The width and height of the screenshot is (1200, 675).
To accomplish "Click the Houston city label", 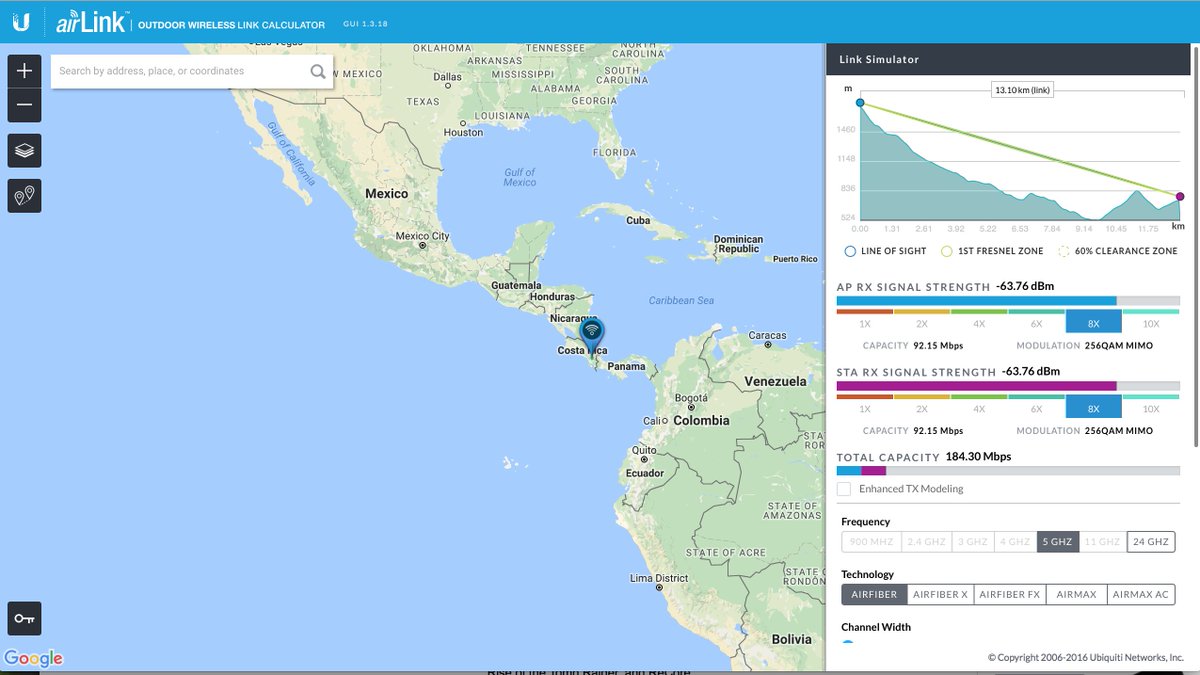I will click(x=463, y=132).
